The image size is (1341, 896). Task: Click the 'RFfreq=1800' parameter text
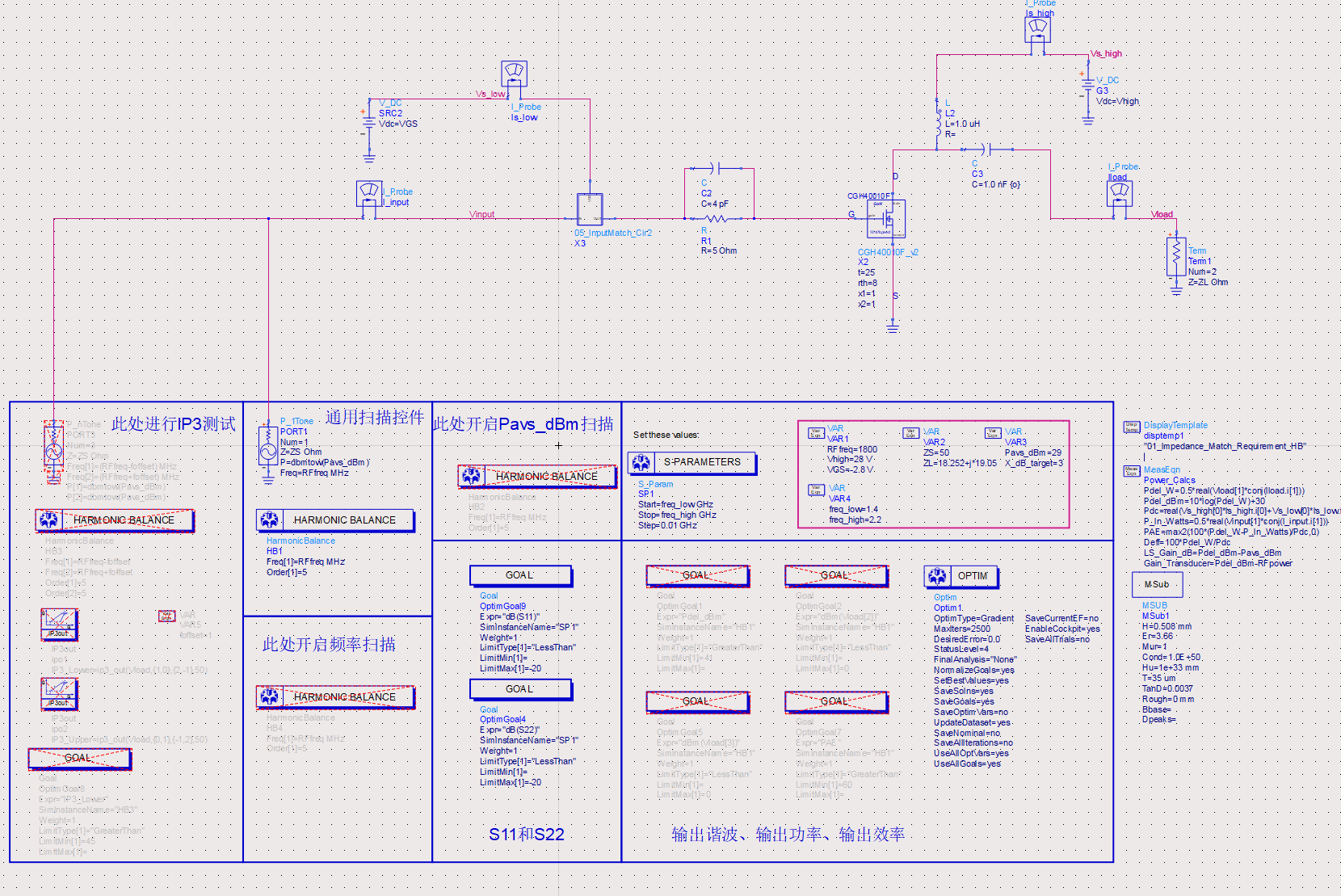pos(852,449)
